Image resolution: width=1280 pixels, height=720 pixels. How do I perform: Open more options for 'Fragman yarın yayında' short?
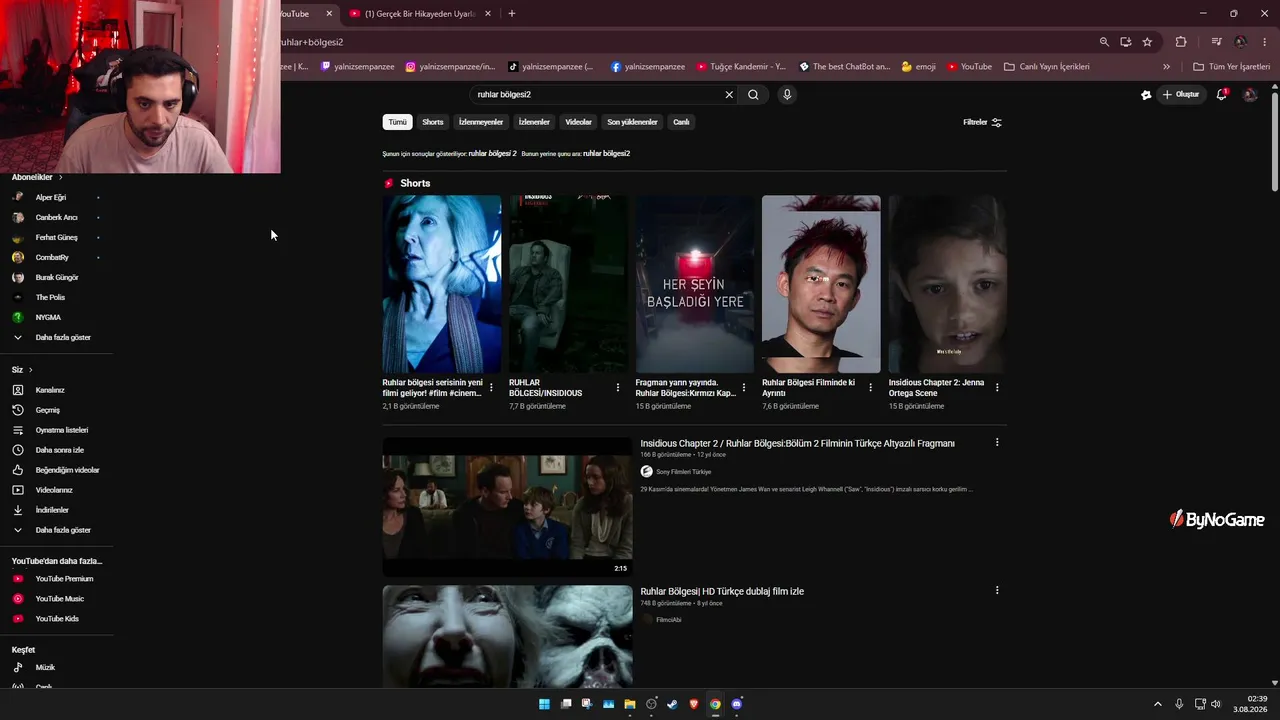point(744,387)
